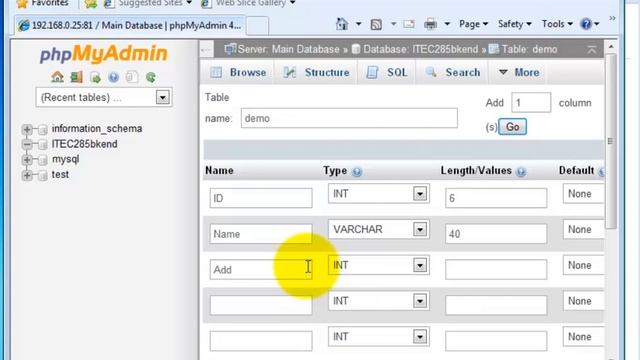Open phpMyAdmin Home icon in sidebar
Screen dimensions: 640x360
click(57, 77)
